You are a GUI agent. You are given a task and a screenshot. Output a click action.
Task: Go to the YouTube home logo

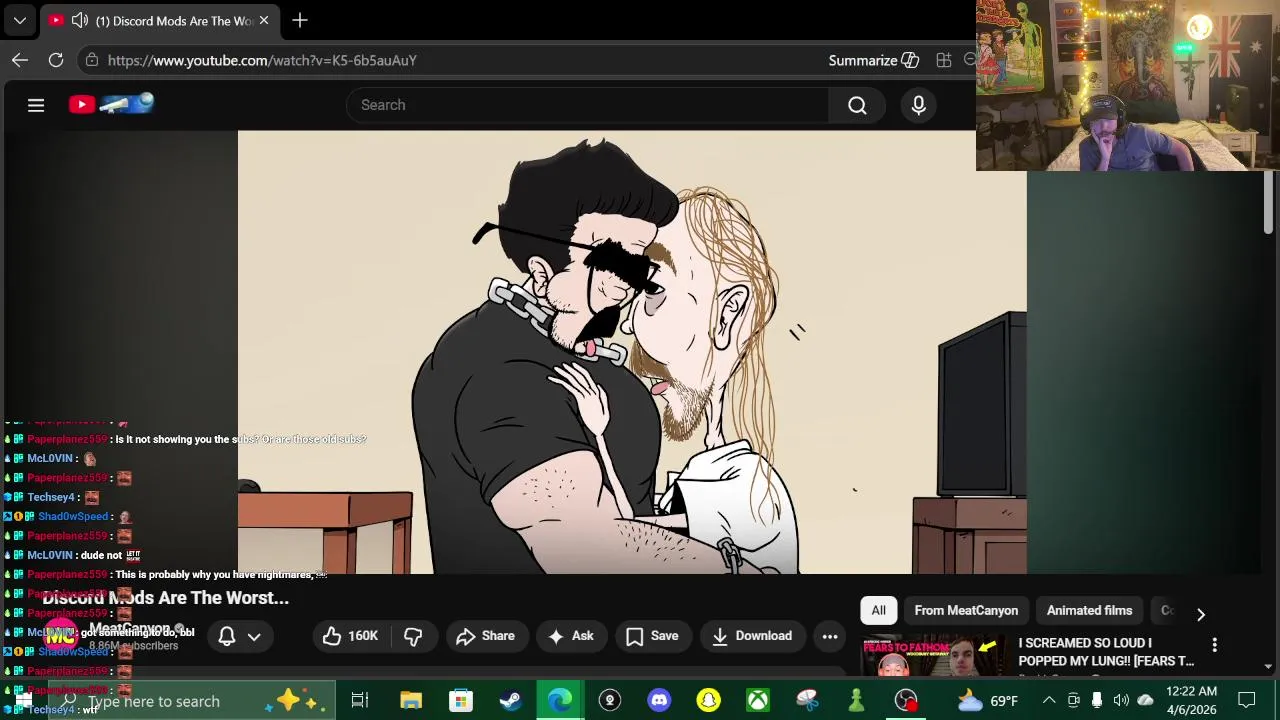111,104
